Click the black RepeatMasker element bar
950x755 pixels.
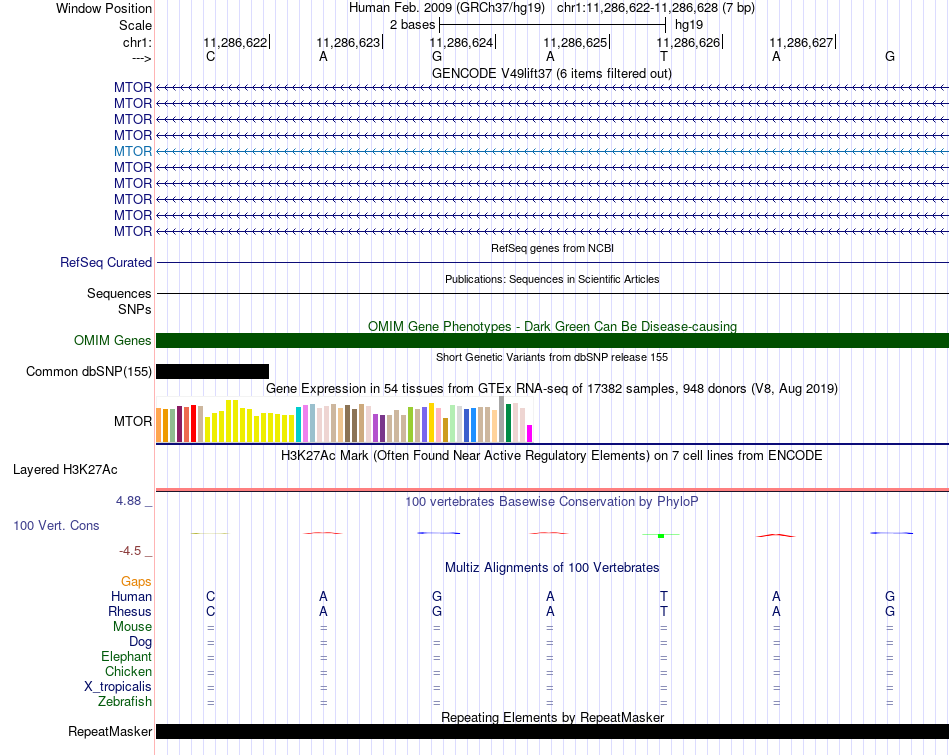coord(552,731)
